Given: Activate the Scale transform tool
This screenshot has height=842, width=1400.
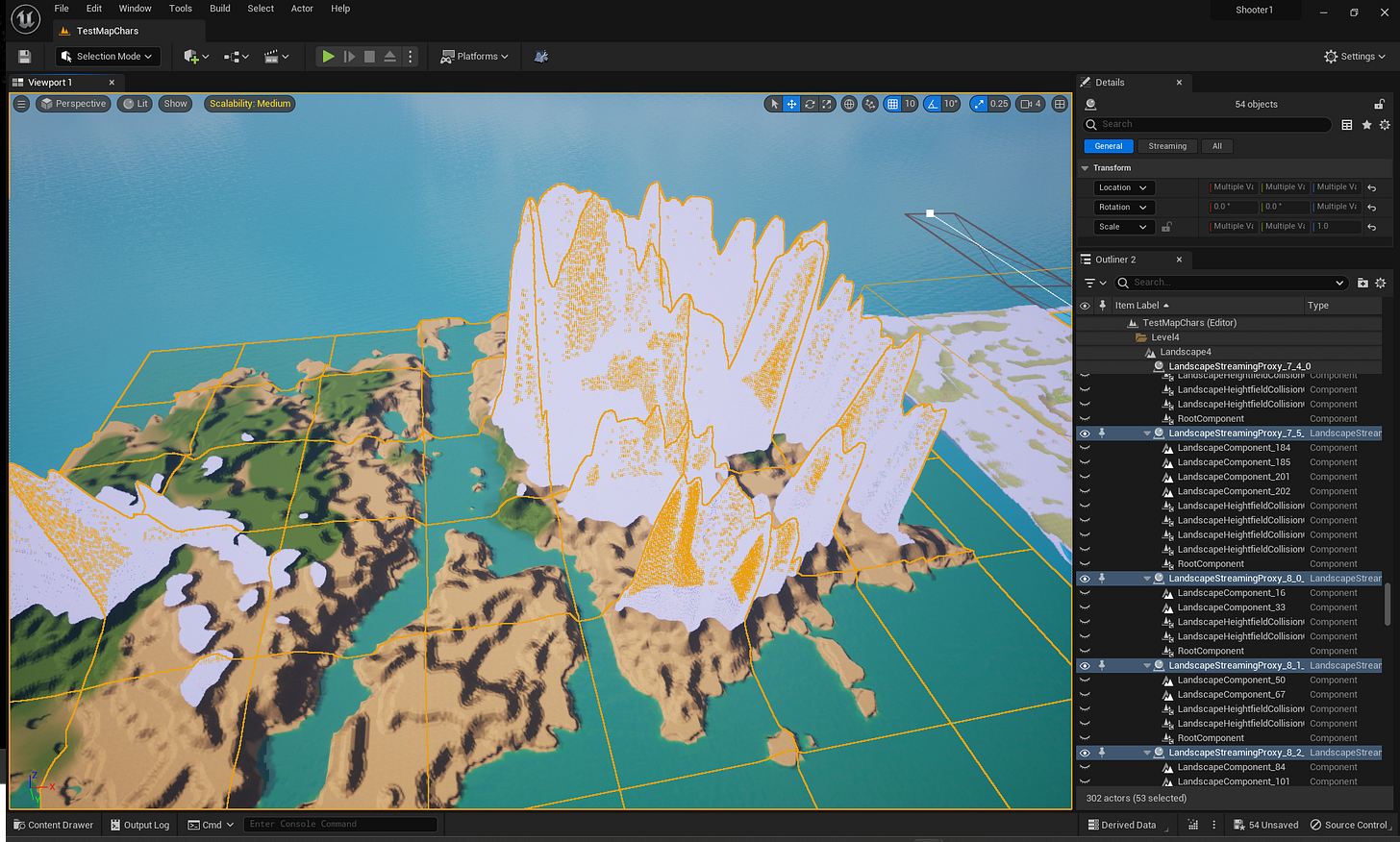Looking at the screenshot, I should [826, 103].
